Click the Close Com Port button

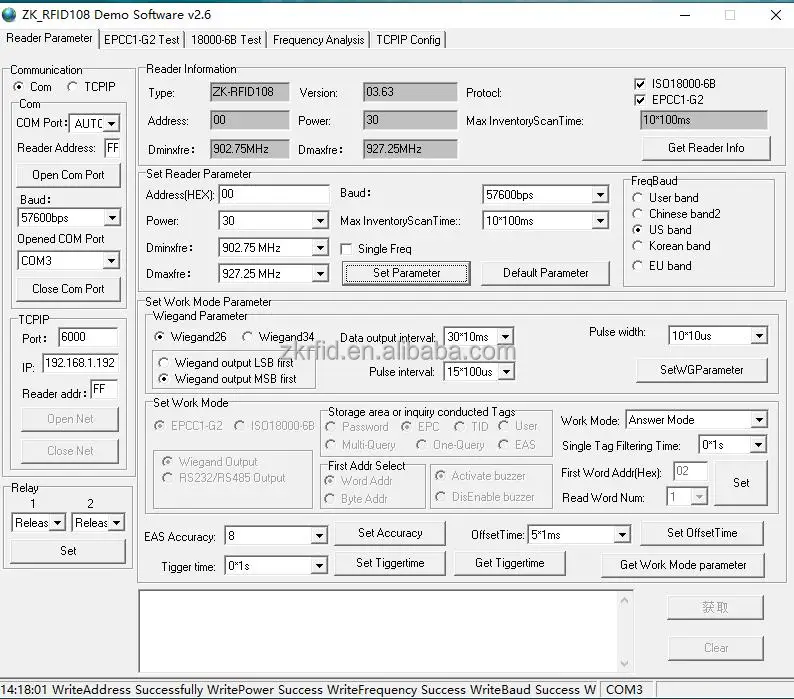tap(68, 289)
